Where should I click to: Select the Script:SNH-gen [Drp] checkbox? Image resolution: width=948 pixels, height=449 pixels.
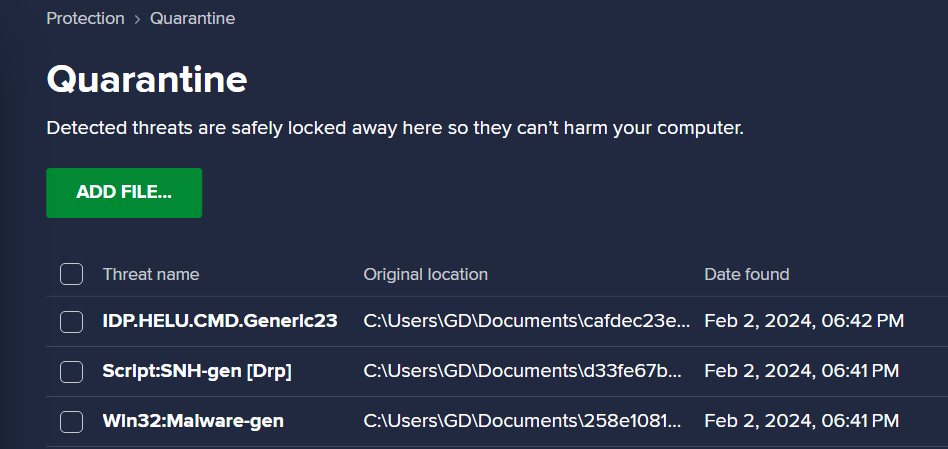(71, 372)
